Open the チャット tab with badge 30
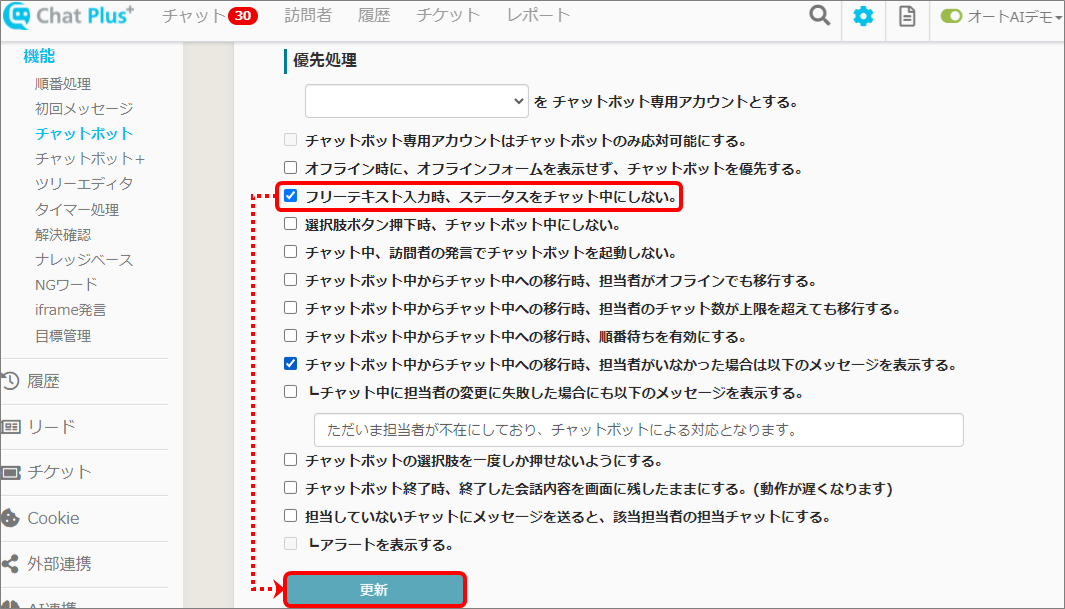Screen dimensions: 1065x609 (208, 16)
